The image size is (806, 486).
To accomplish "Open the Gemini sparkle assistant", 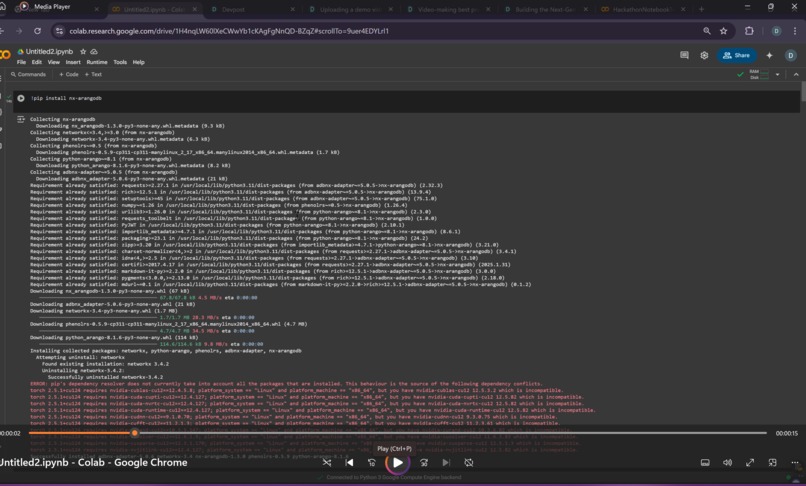I will (x=770, y=55).
